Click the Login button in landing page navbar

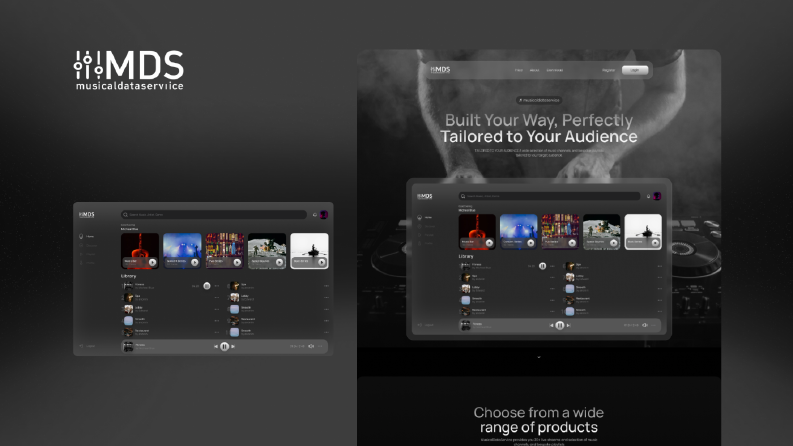pos(635,70)
